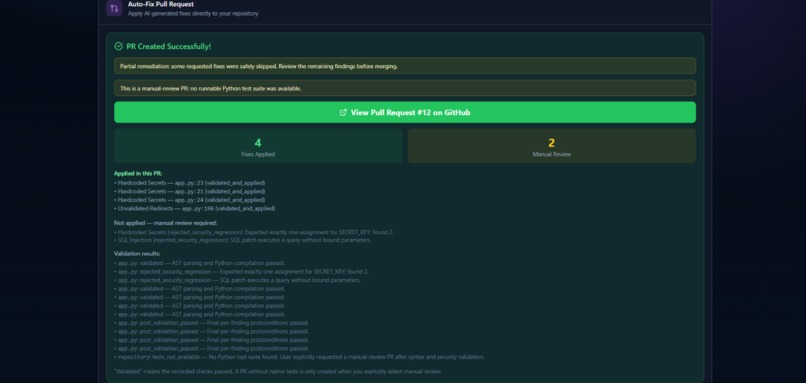Select the 2 Manual Review card

(552, 146)
